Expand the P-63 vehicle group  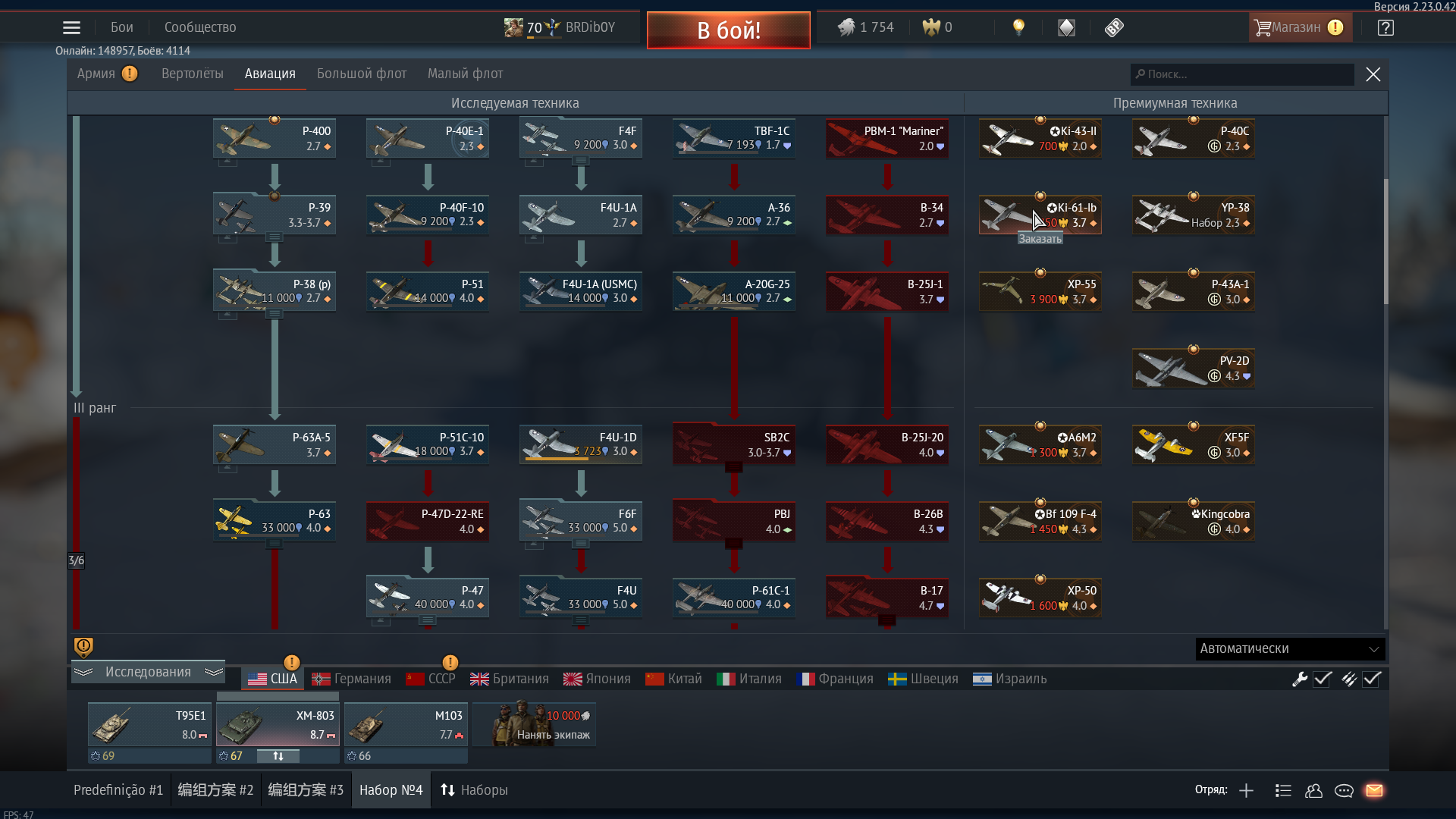pyautogui.click(x=275, y=543)
